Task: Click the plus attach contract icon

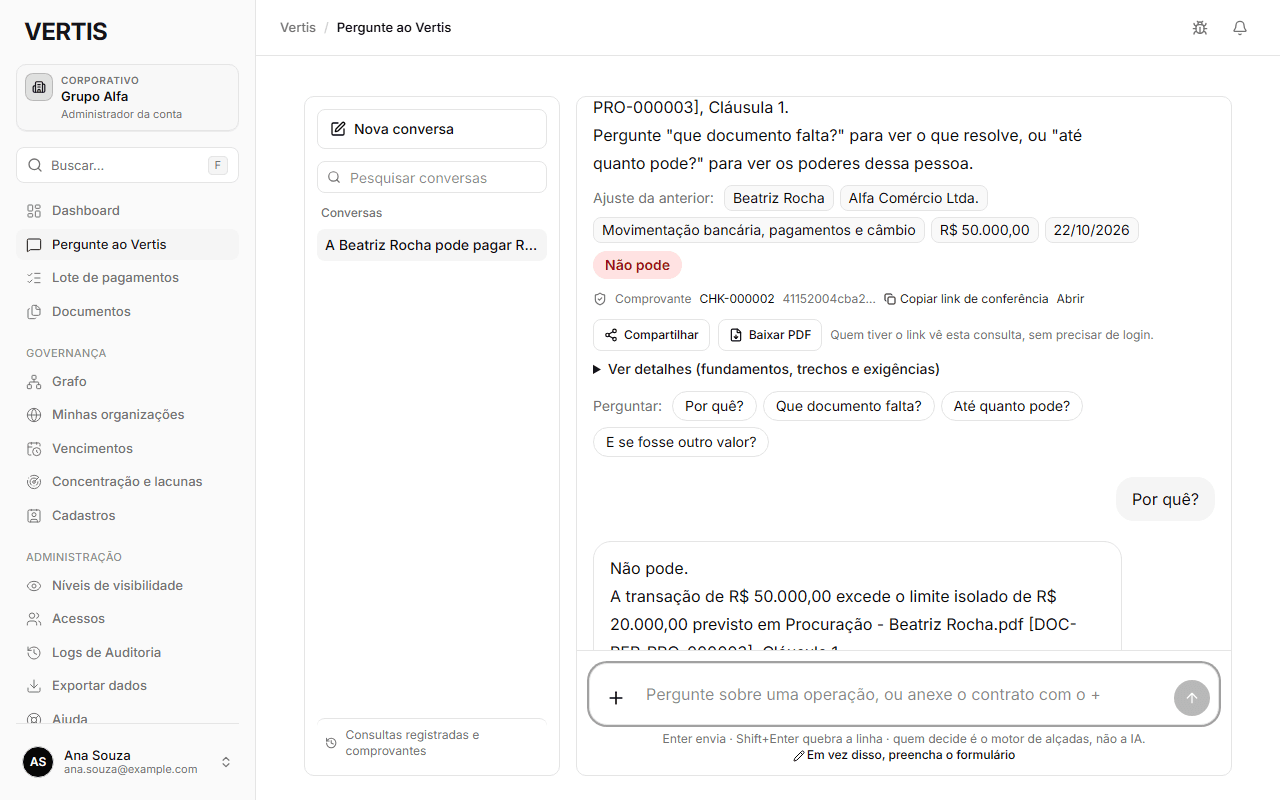Action: click(616, 697)
